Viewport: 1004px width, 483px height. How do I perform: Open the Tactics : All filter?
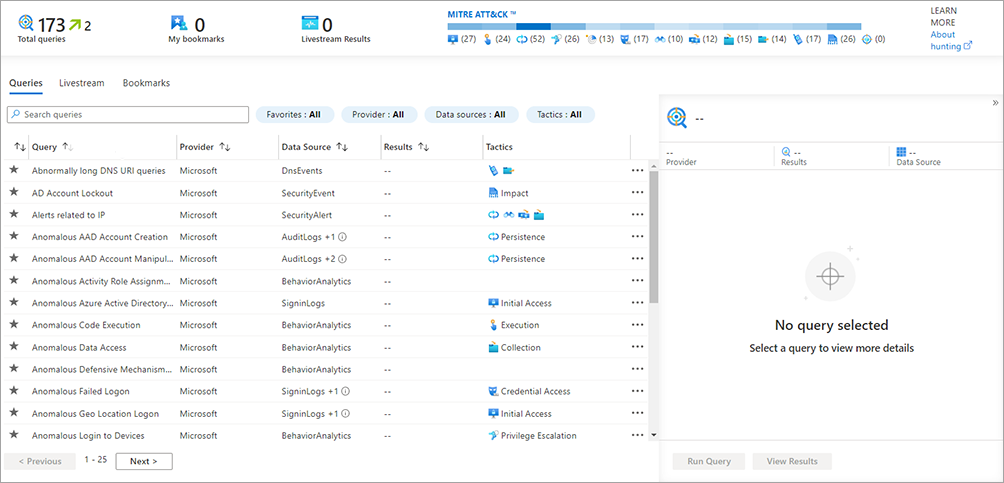point(560,115)
